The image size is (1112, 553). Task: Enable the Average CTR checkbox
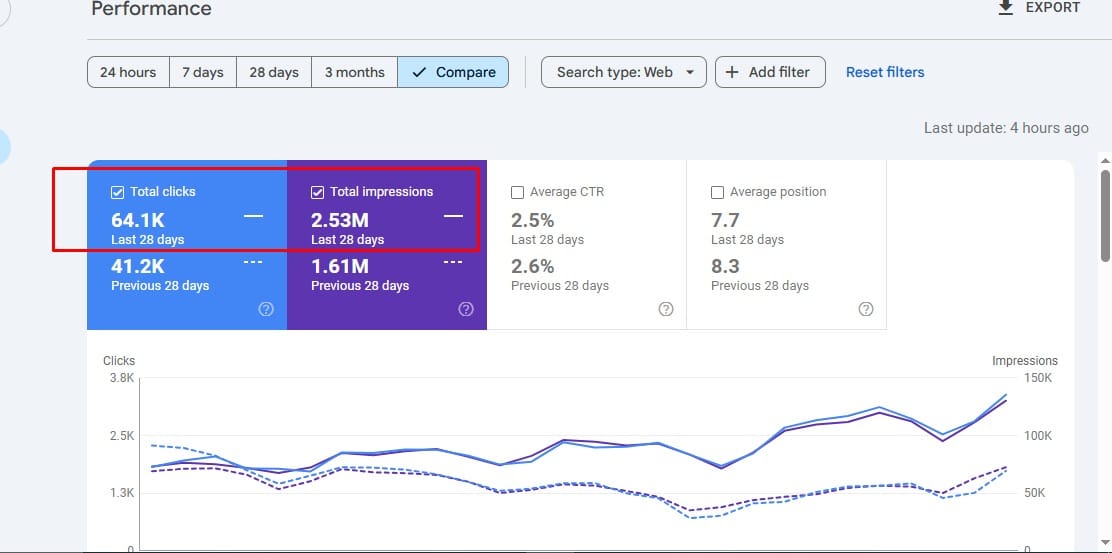coord(518,192)
